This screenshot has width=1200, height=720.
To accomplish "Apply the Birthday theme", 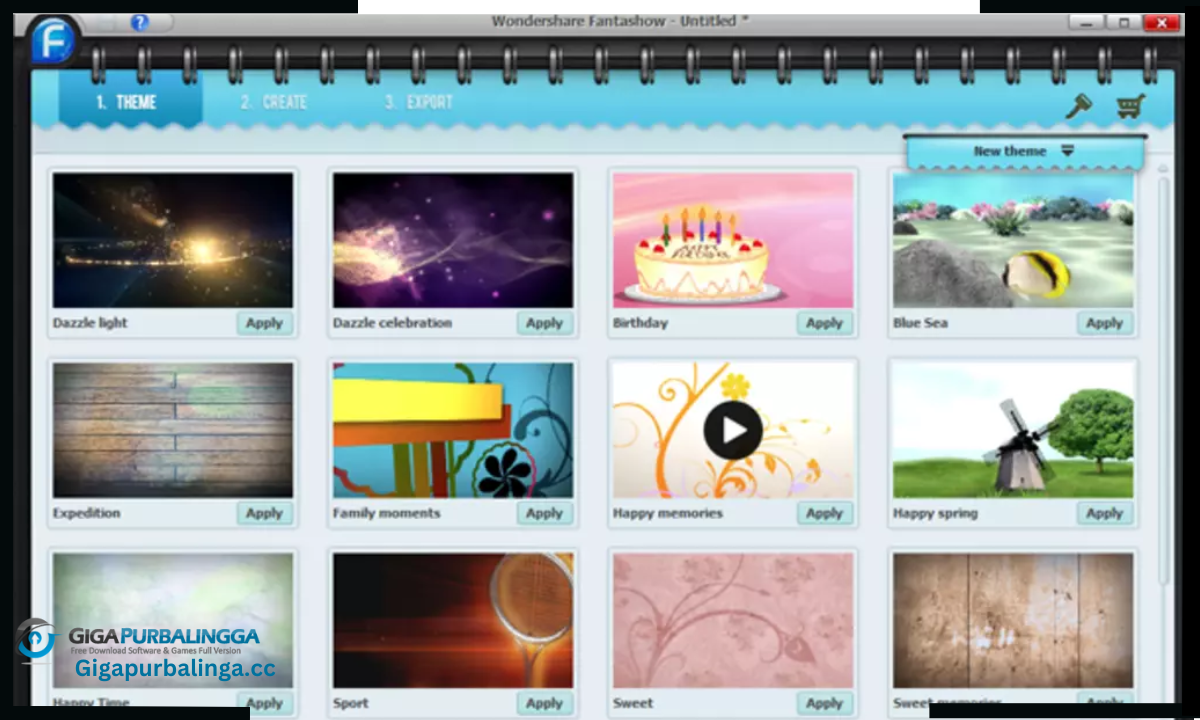I will (825, 323).
